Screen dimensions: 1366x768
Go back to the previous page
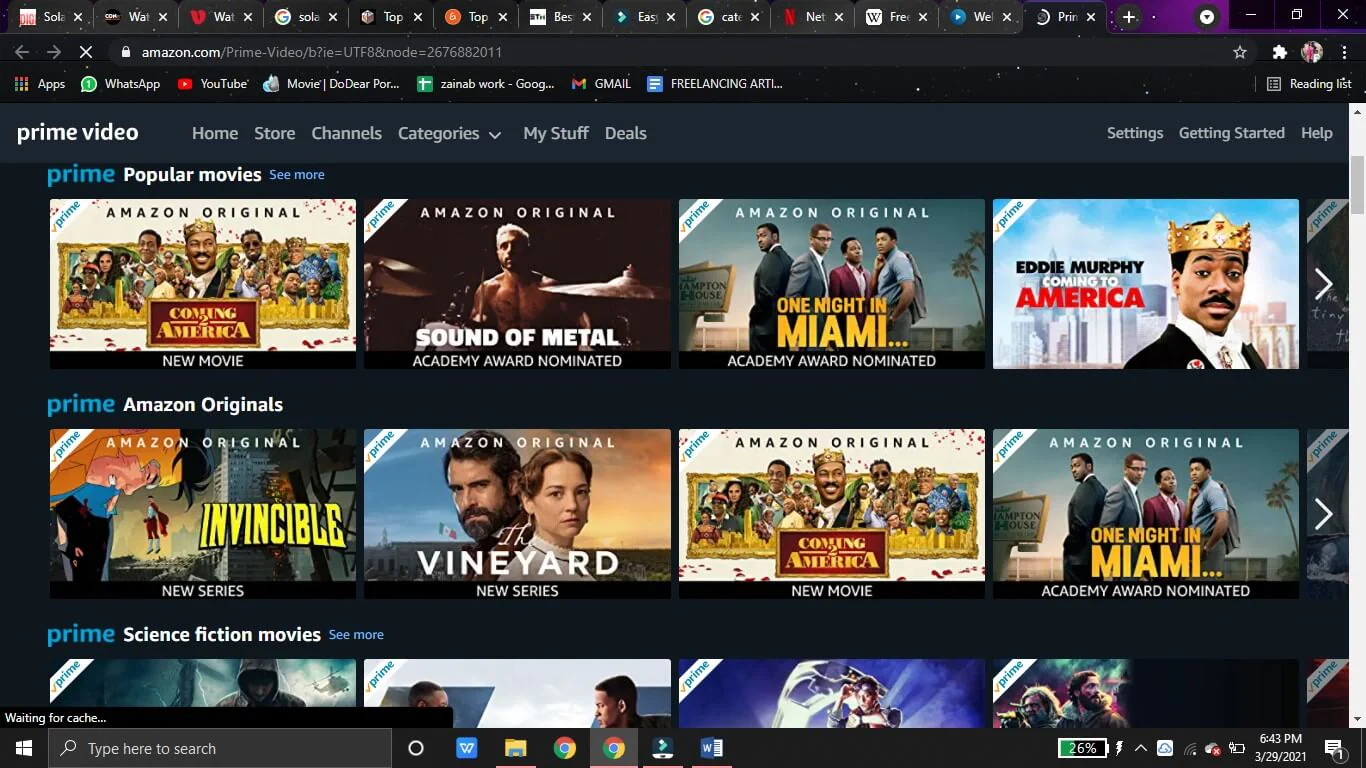pyautogui.click(x=22, y=52)
